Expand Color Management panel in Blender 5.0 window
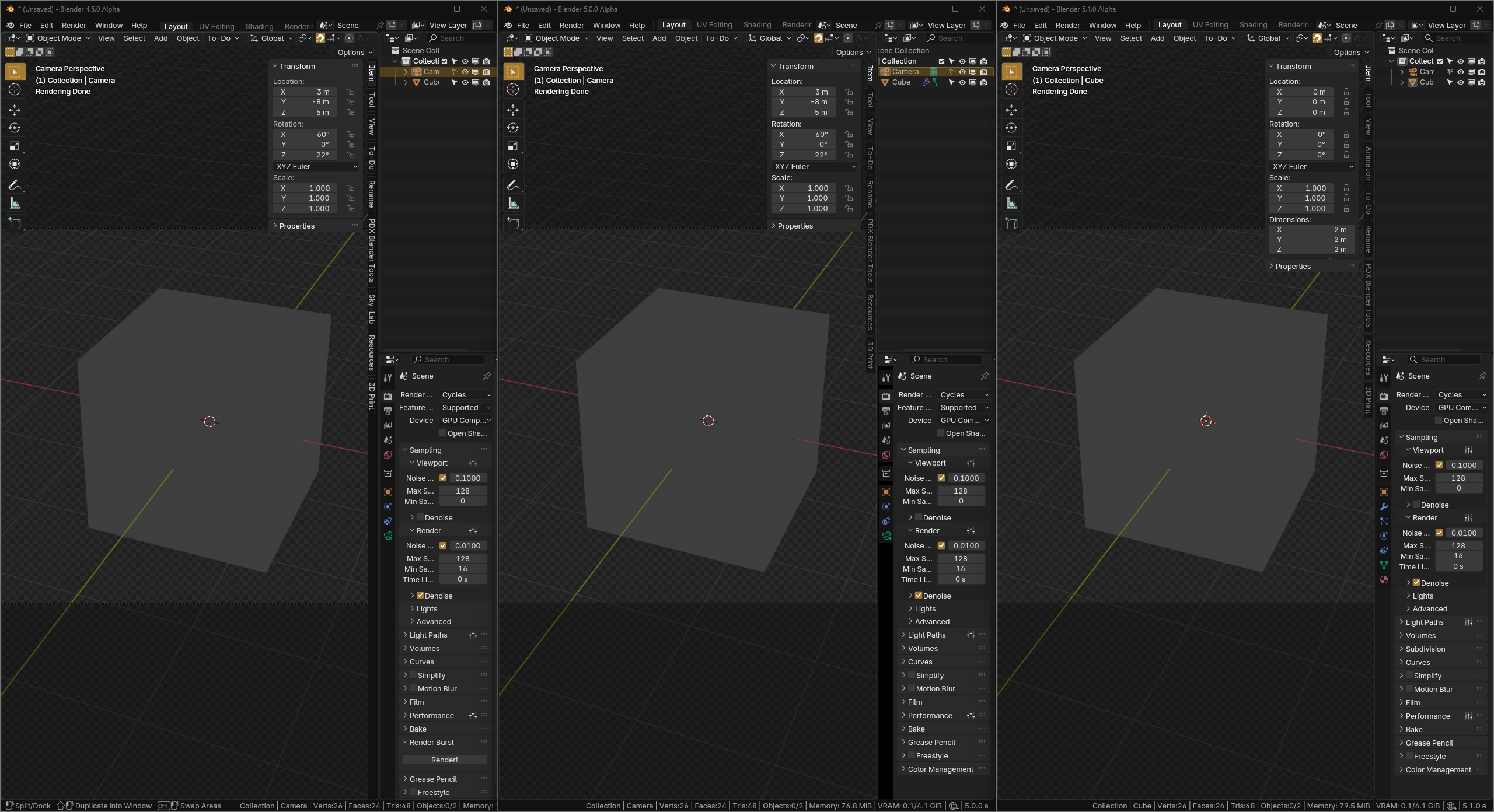The width and height of the screenshot is (1494, 812). [940, 769]
